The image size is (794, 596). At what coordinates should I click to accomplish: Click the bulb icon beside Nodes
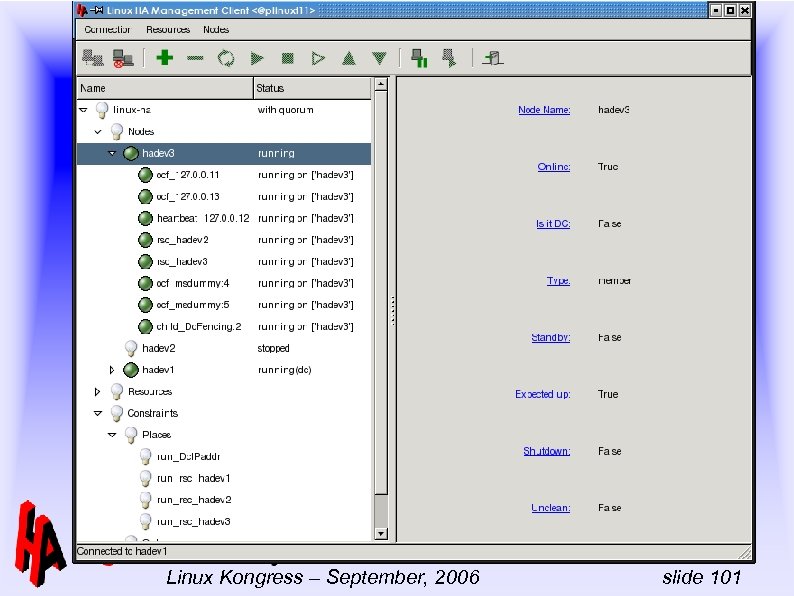116,132
